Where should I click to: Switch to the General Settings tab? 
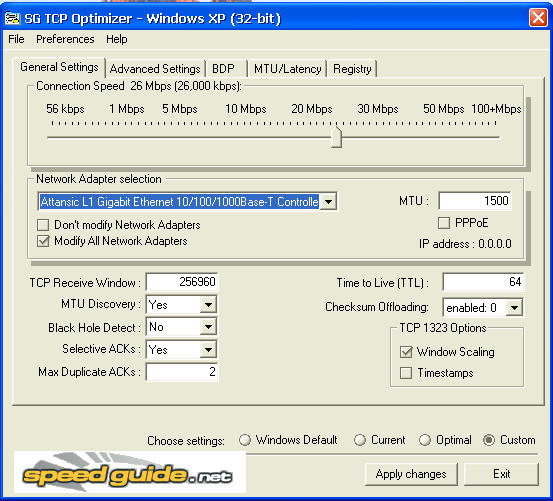[59, 67]
